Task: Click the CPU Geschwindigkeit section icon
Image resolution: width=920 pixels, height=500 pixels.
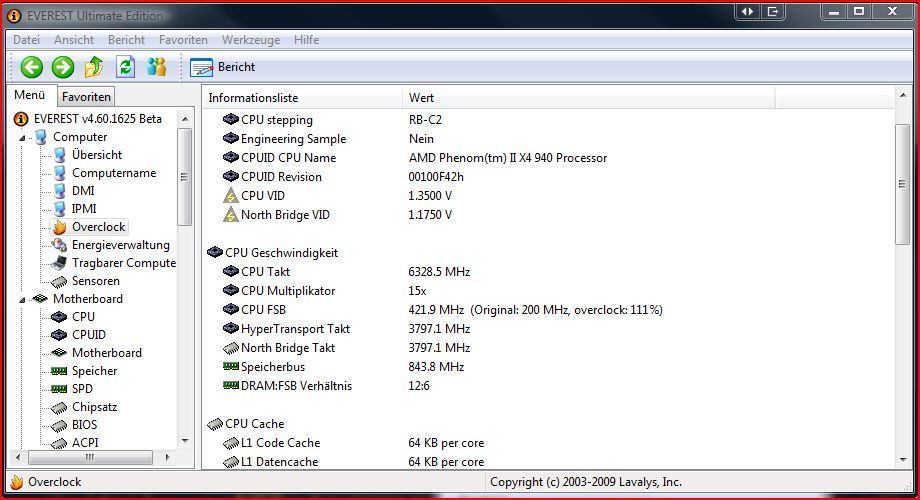Action: pos(215,253)
